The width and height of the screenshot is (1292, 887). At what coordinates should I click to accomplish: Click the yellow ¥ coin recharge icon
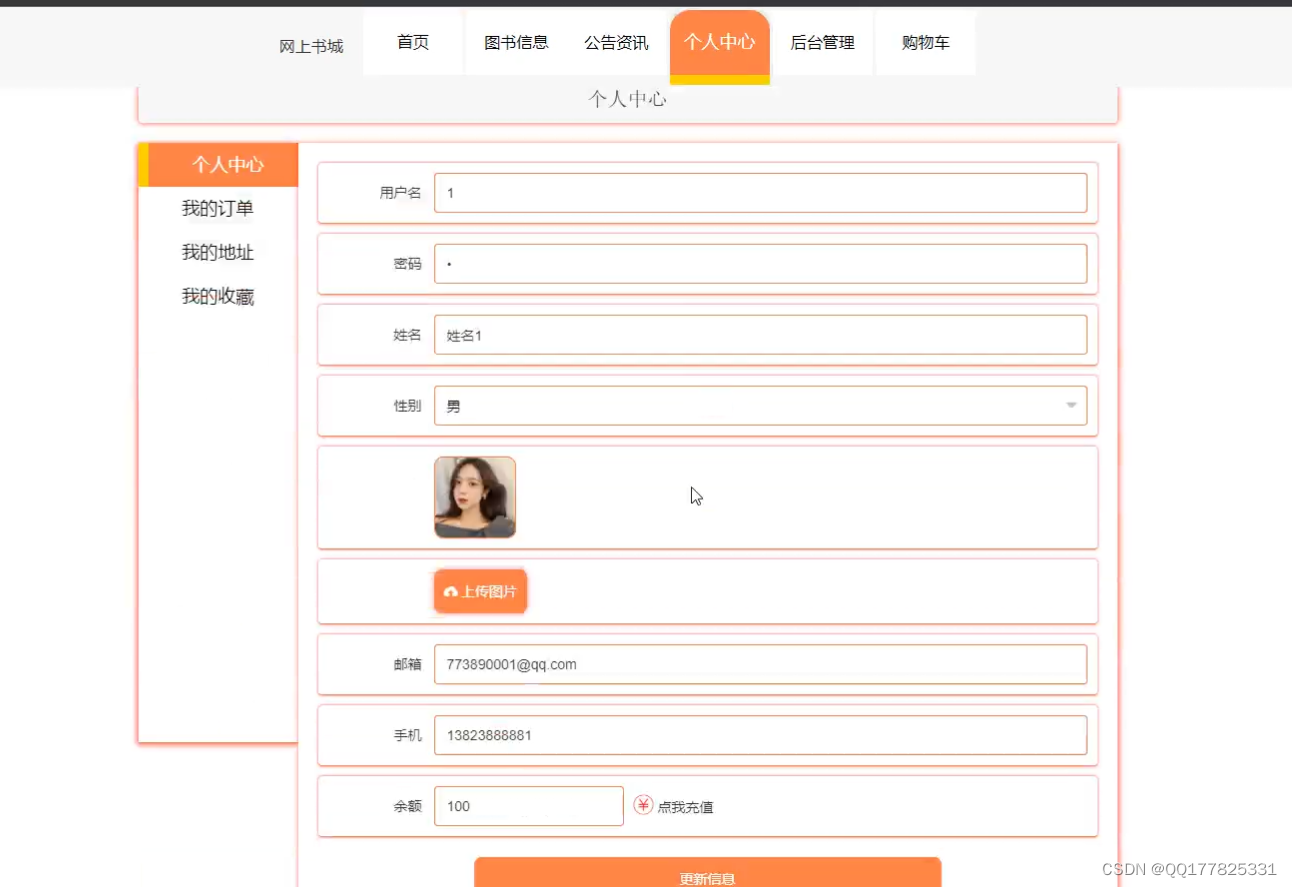(644, 805)
